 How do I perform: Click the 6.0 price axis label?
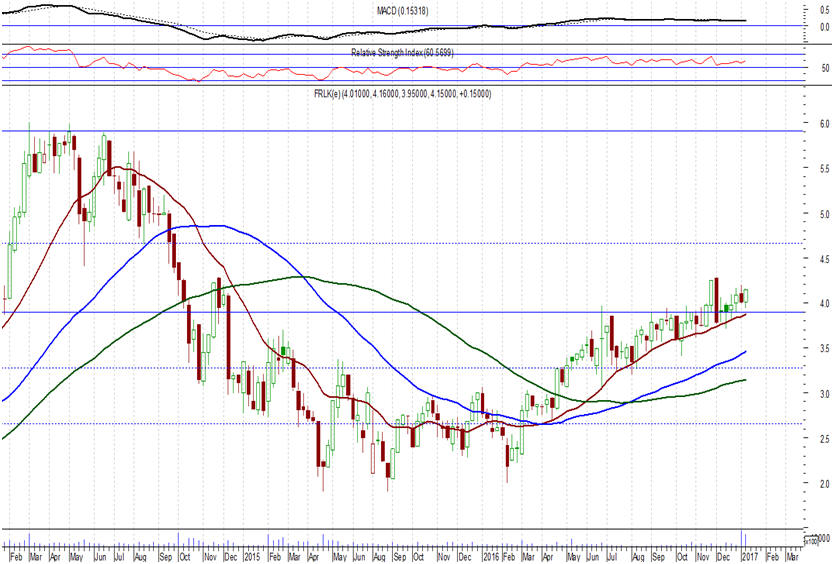click(824, 123)
